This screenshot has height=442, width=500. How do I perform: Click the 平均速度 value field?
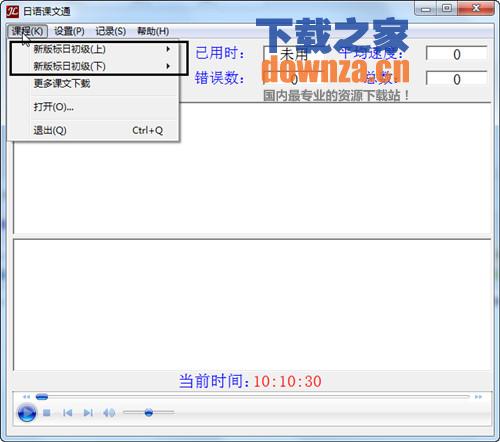(x=457, y=54)
